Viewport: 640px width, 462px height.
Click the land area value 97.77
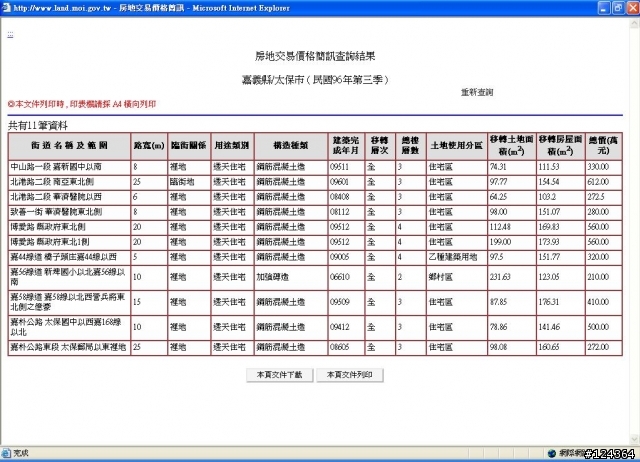(498, 182)
